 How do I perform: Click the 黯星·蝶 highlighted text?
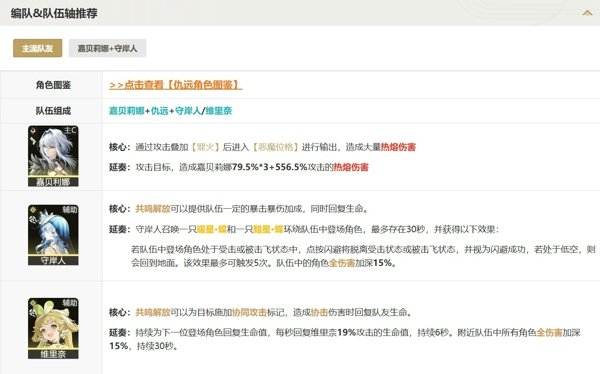pyautogui.click(x=268, y=229)
